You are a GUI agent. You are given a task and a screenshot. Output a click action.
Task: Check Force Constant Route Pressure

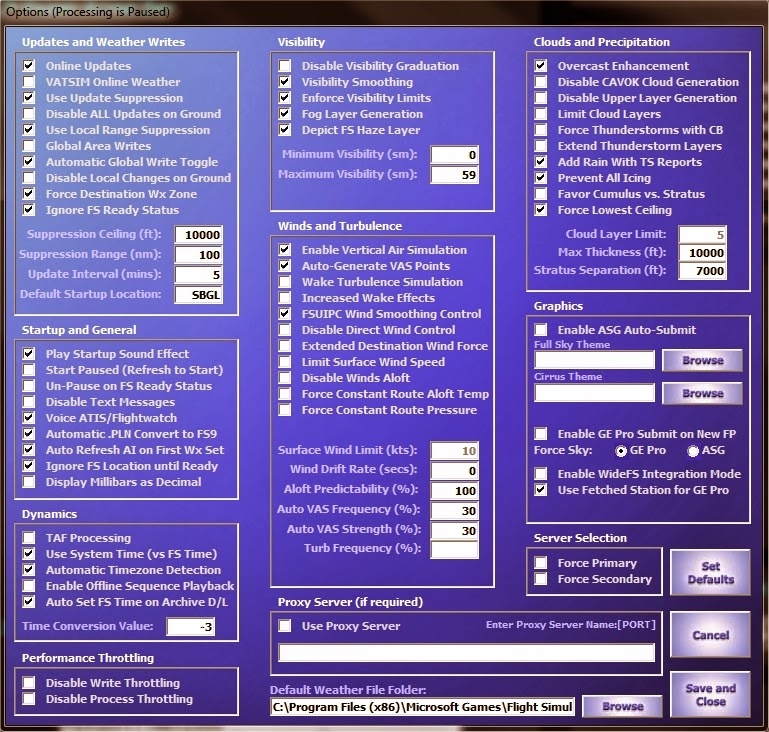[x=284, y=410]
